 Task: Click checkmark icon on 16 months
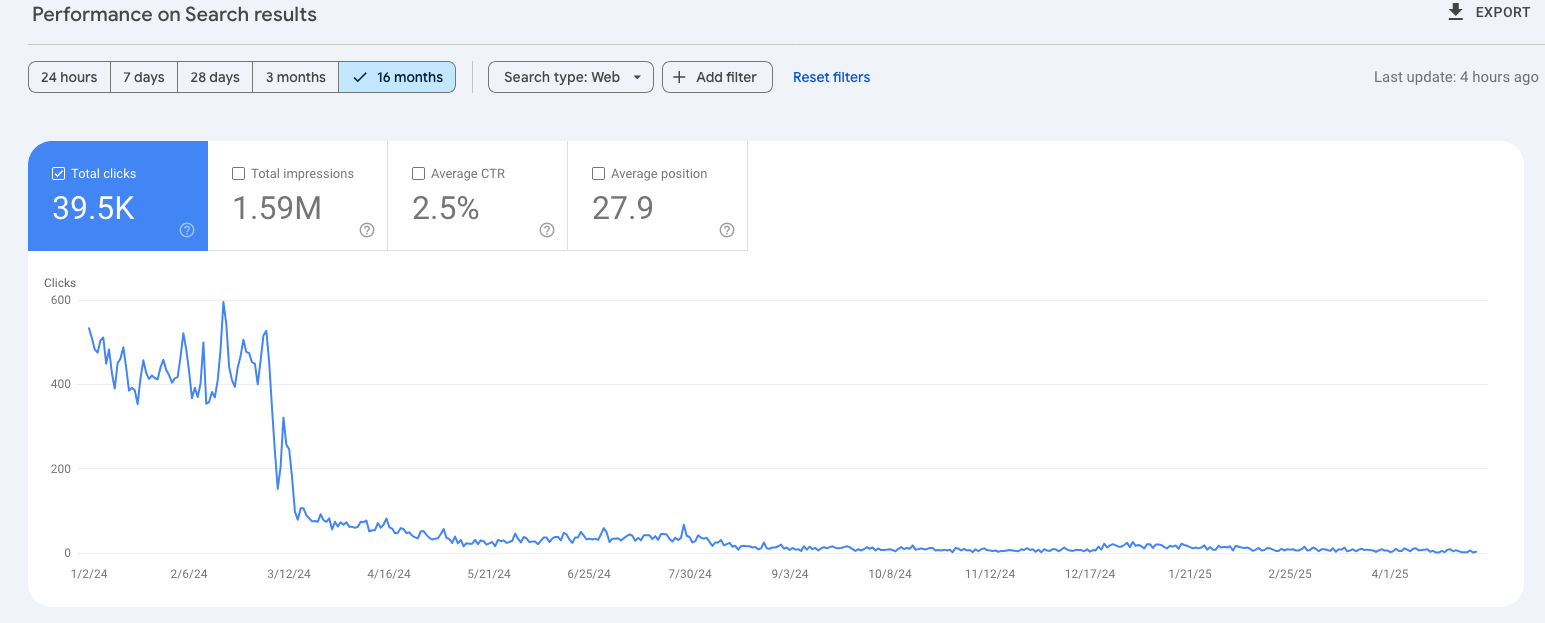coord(360,77)
